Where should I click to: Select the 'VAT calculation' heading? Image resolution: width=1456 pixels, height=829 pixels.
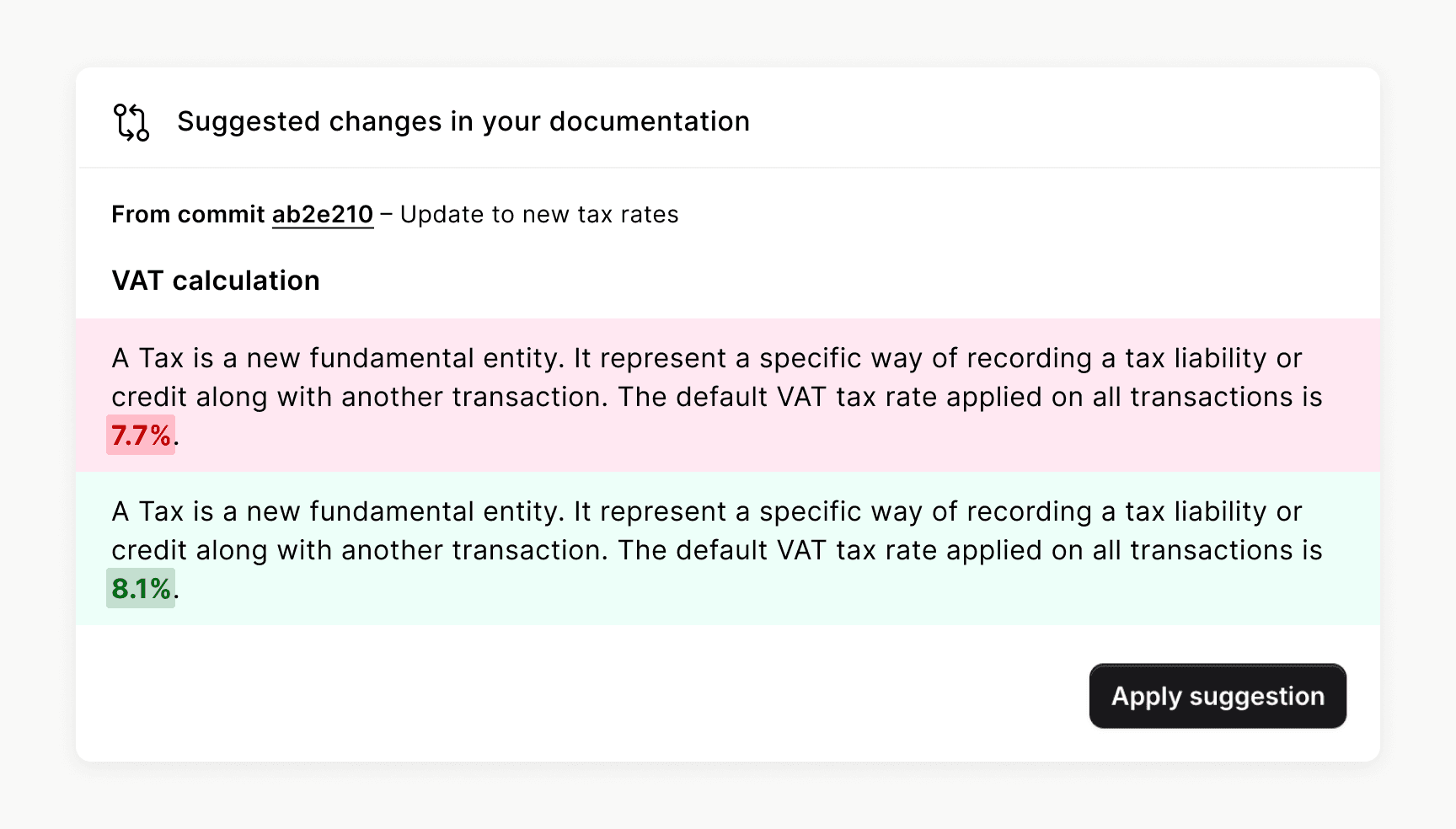[x=216, y=281]
